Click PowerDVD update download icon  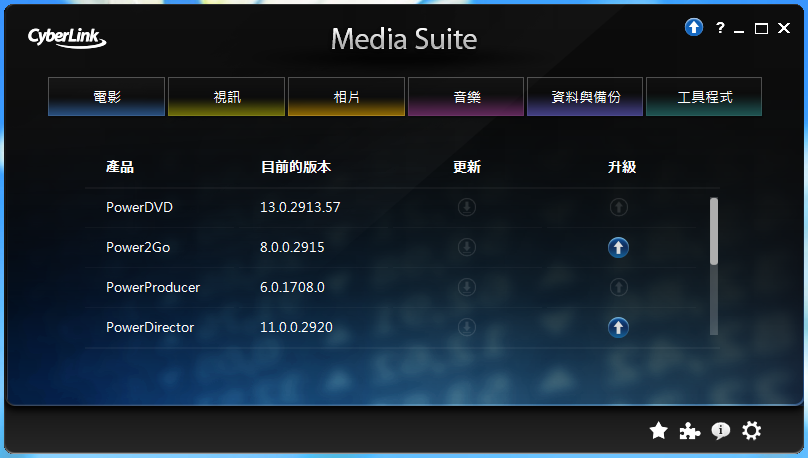click(467, 207)
